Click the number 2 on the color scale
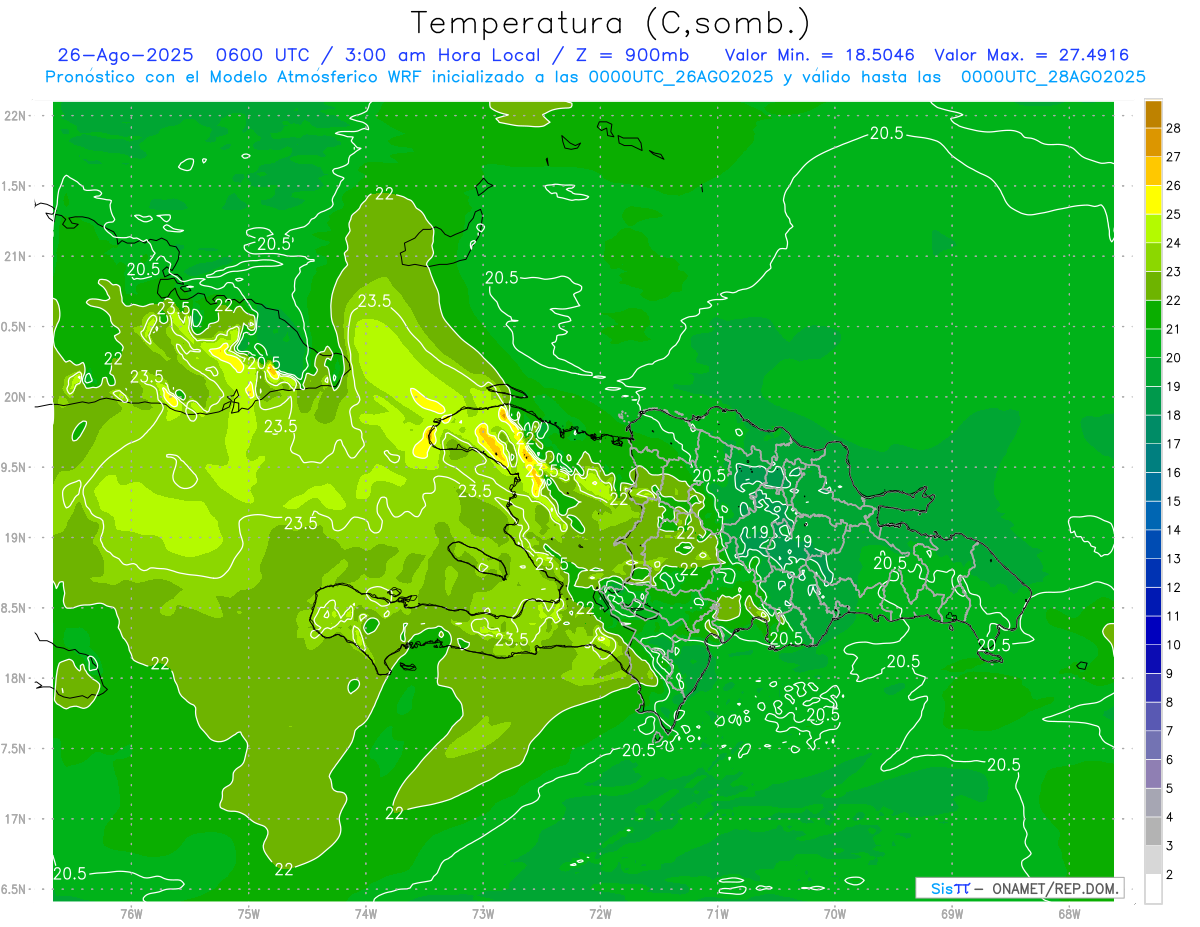 [1170, 875]
